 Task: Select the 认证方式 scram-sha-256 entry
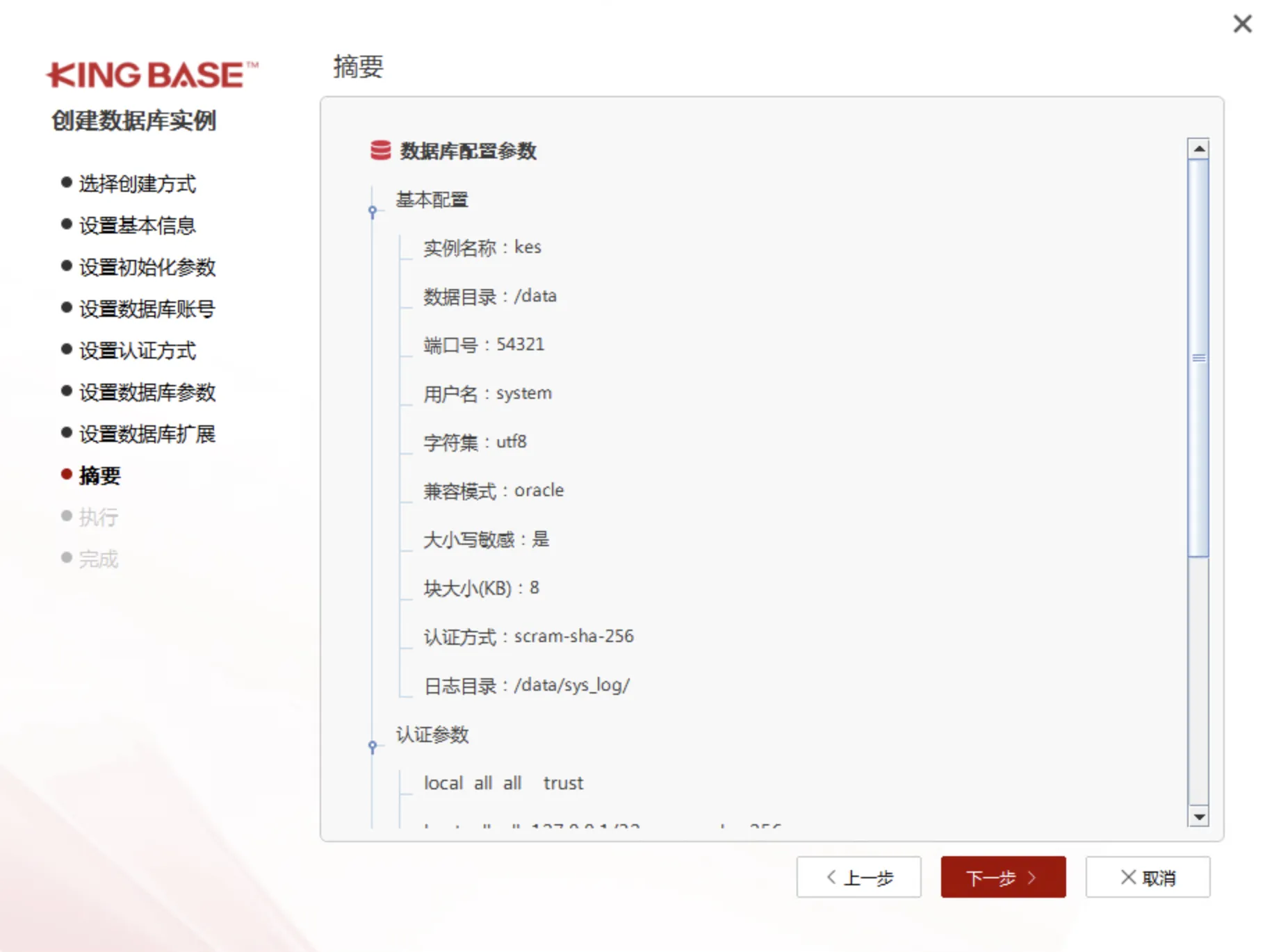coord(528,635)
